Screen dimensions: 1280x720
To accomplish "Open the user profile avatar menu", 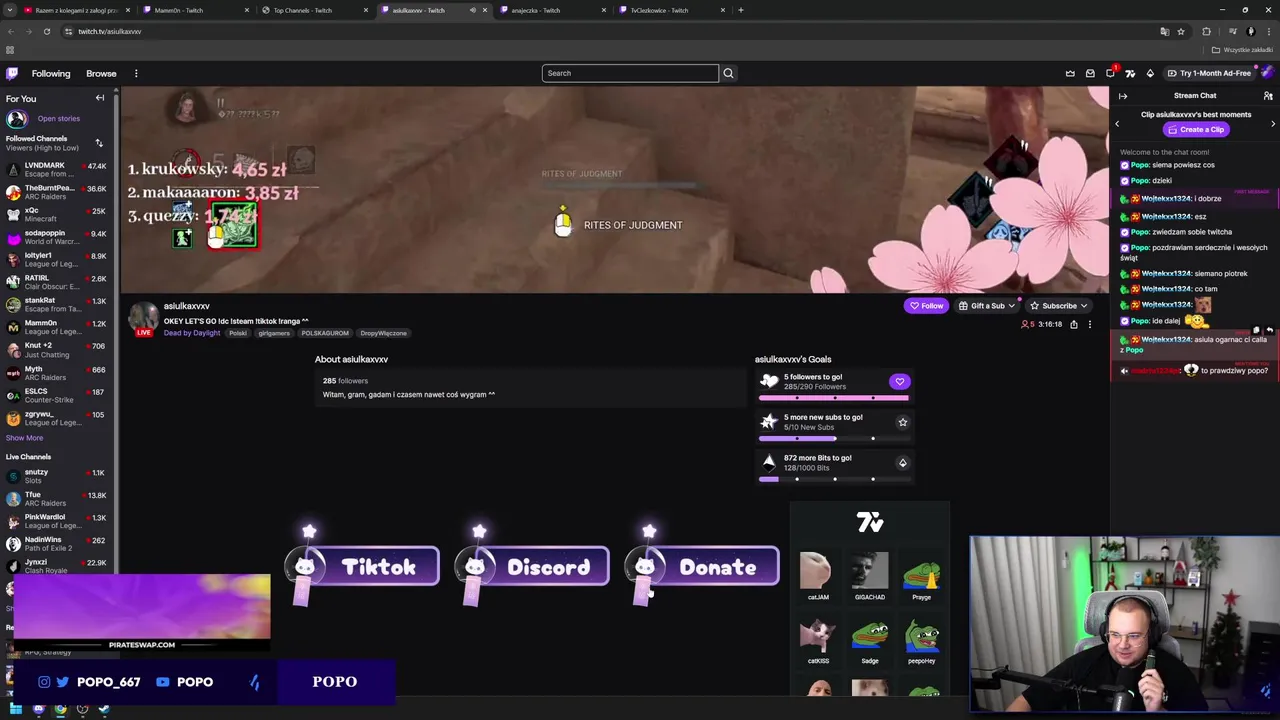I will click(1267, 72).
